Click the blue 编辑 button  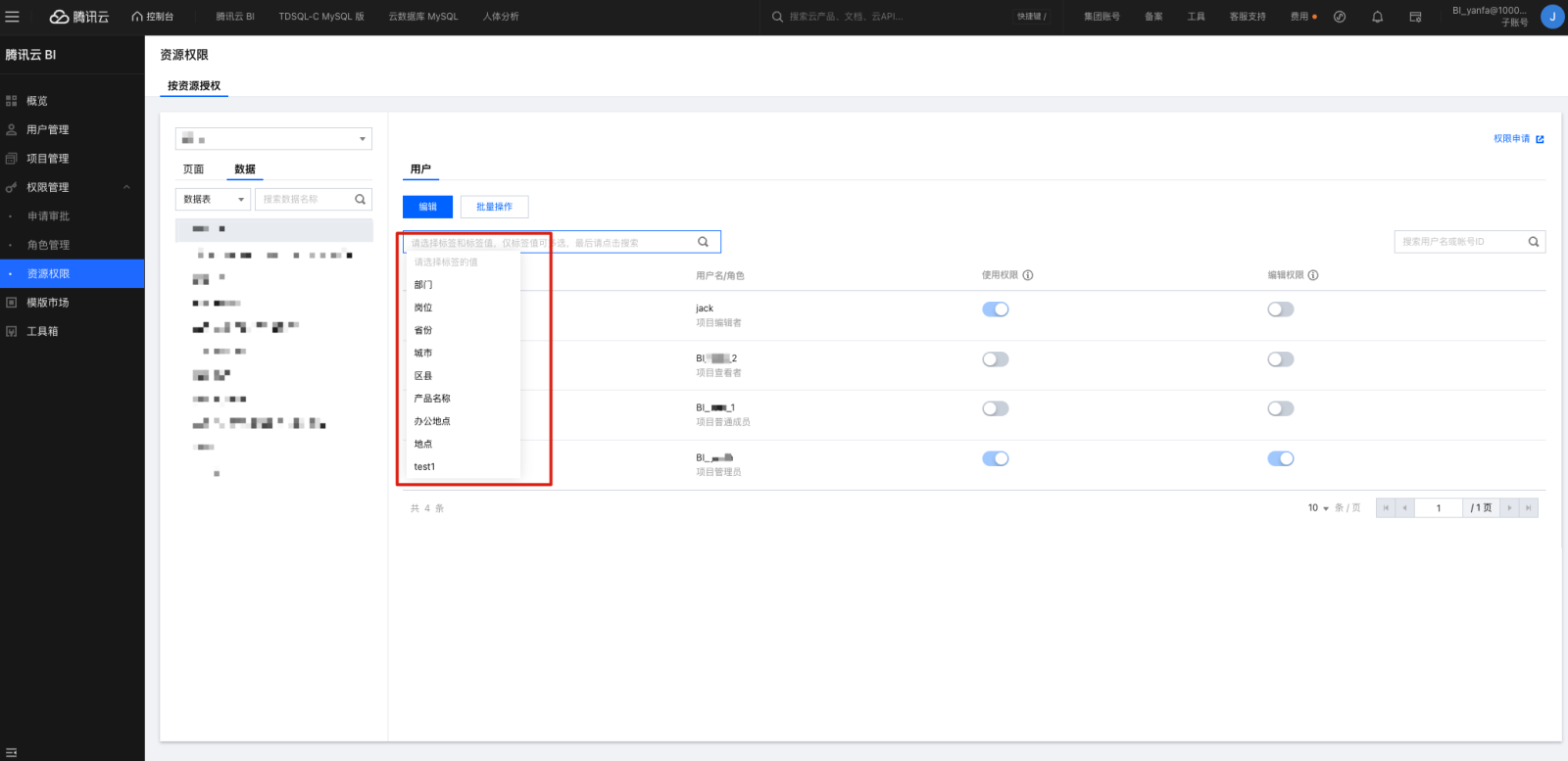pos(427,207)
